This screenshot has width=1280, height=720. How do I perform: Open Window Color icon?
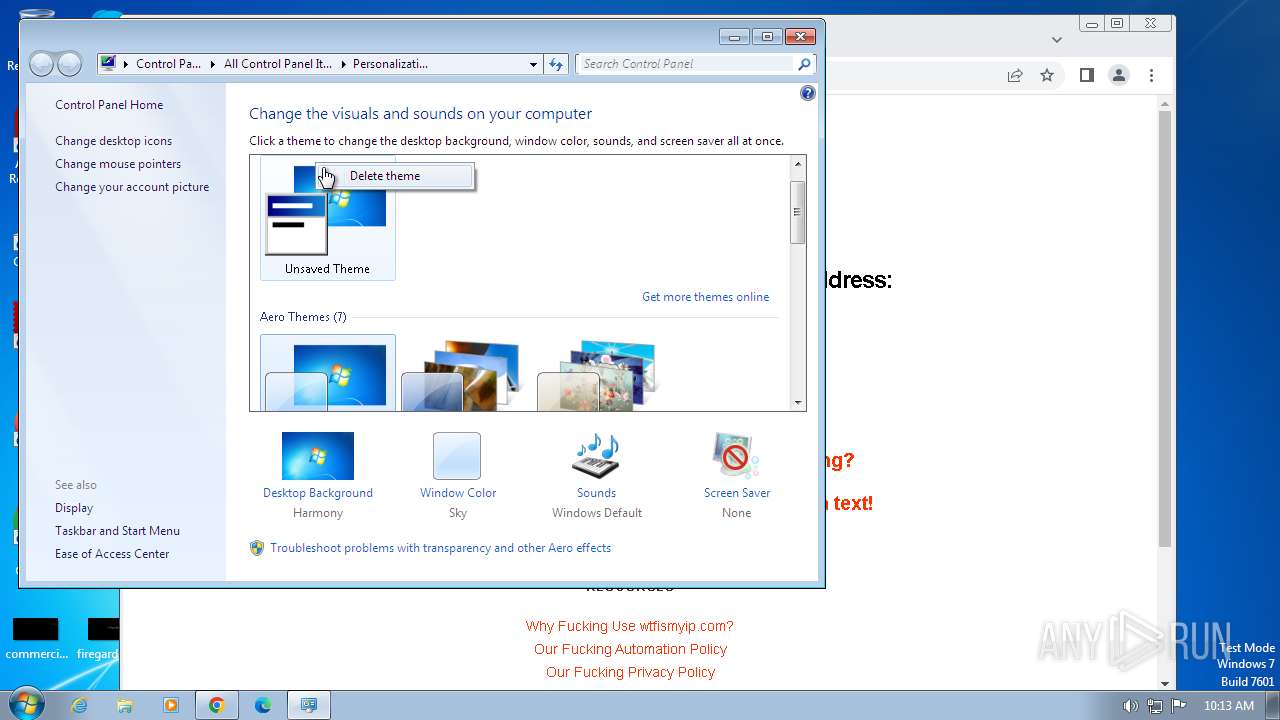[x=457, y=456]
